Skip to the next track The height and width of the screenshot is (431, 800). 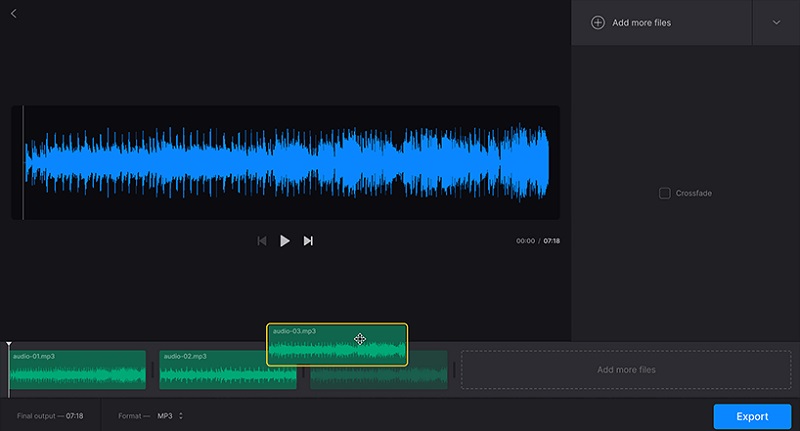coord(308,241)
